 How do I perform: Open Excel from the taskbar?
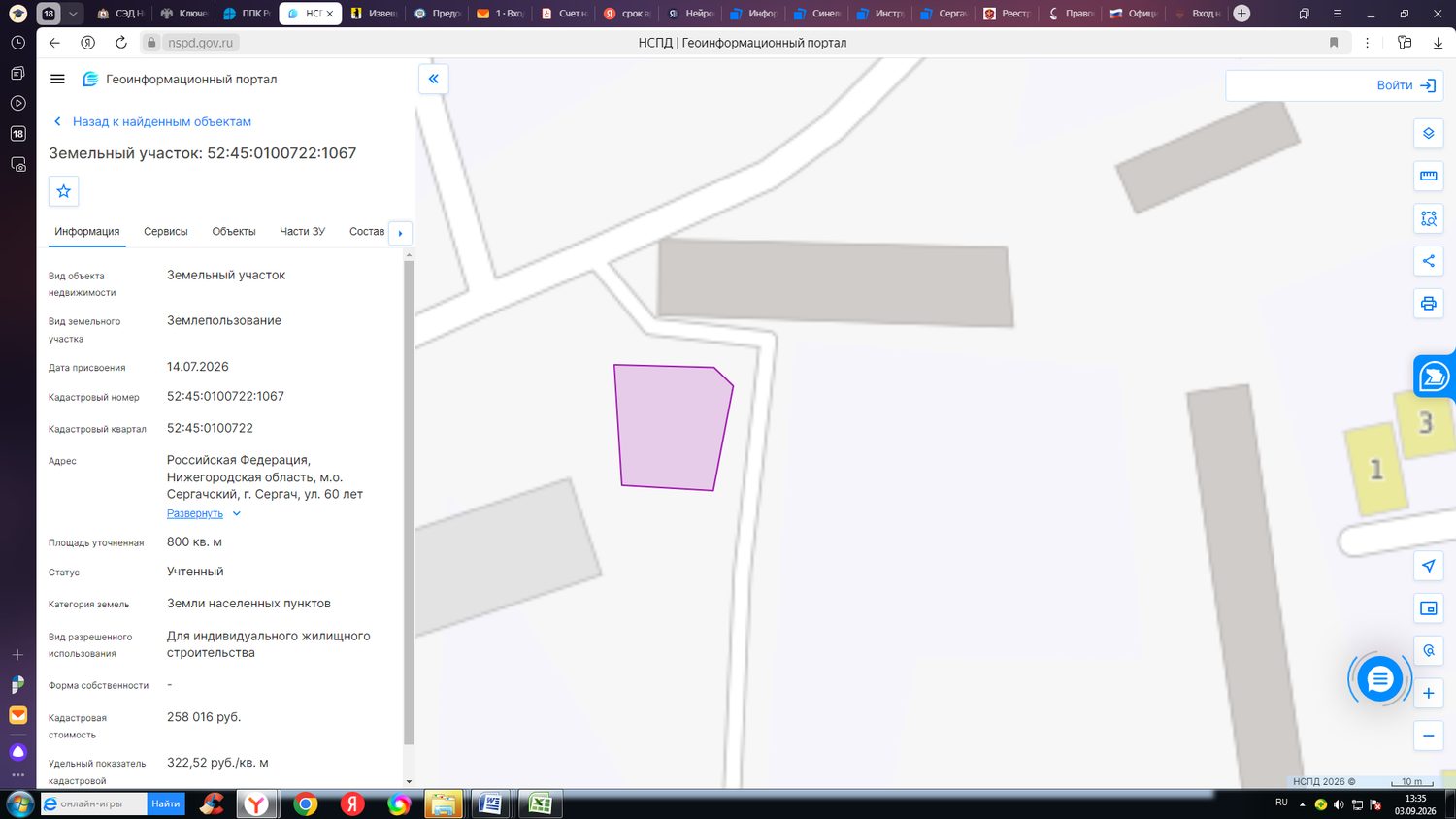point(540,803)
